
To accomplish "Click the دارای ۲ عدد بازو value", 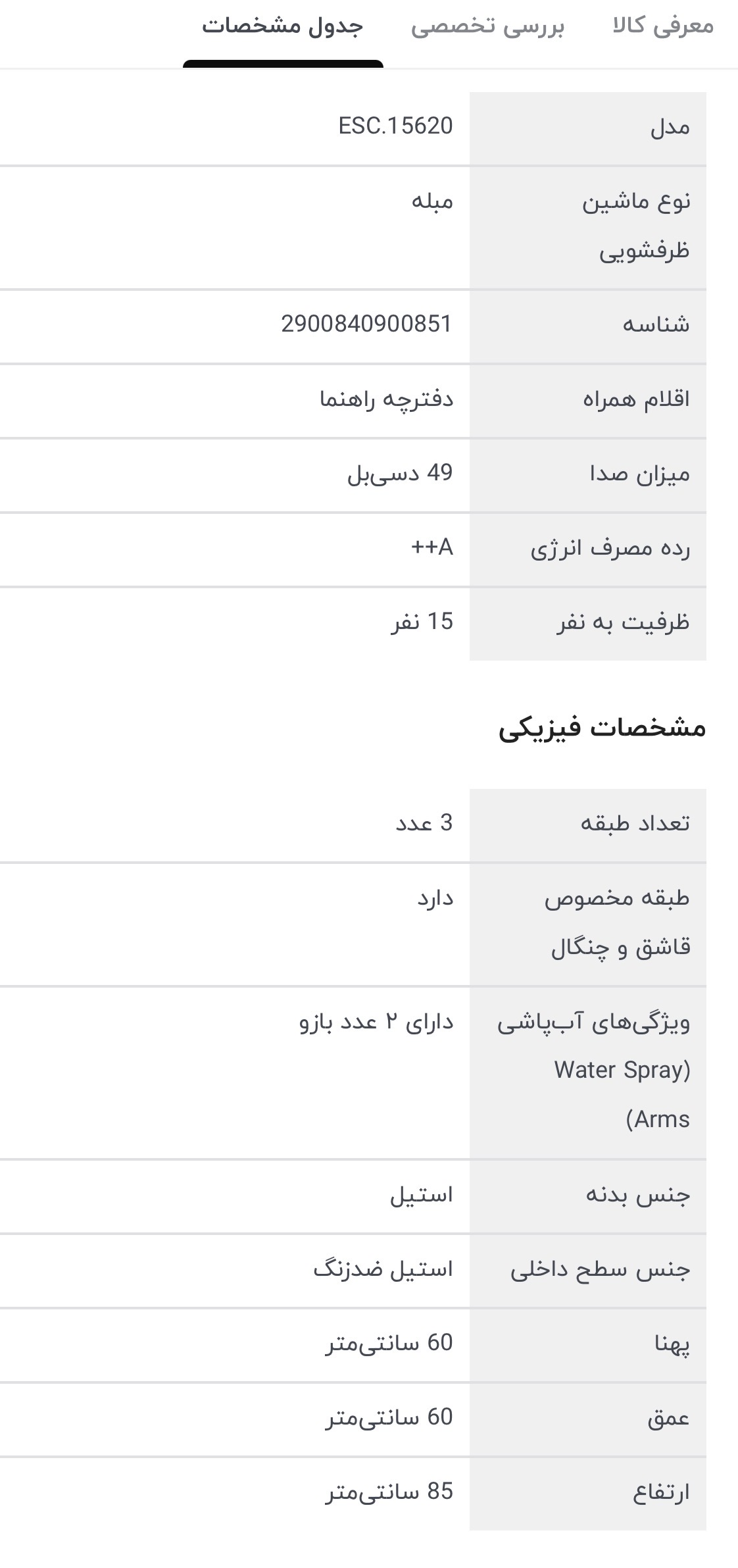I will [x=376, y=1022].
